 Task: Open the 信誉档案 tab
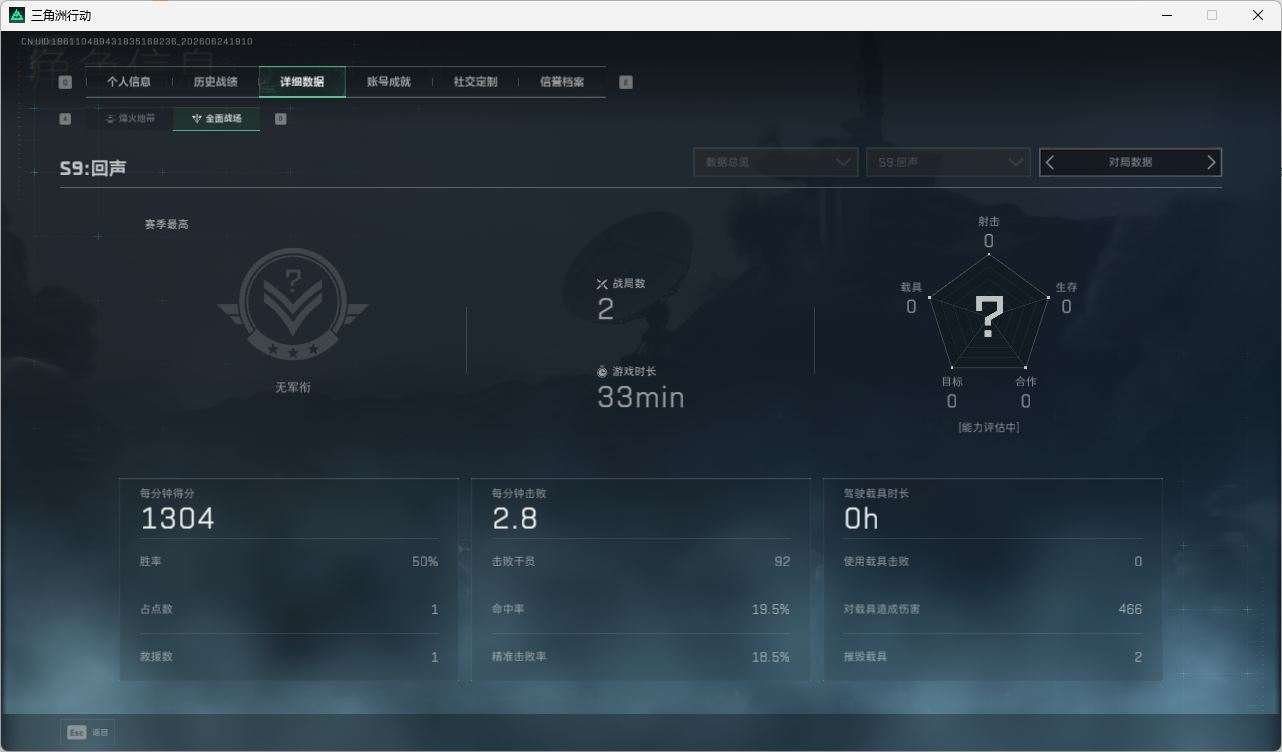tap(562, 82)
